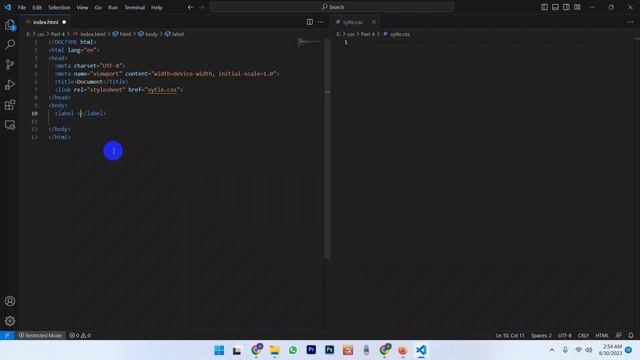Viewport: 640px width, 360px height.
Task: Open the Manage gear icon
Action: [x=10, y=321]
